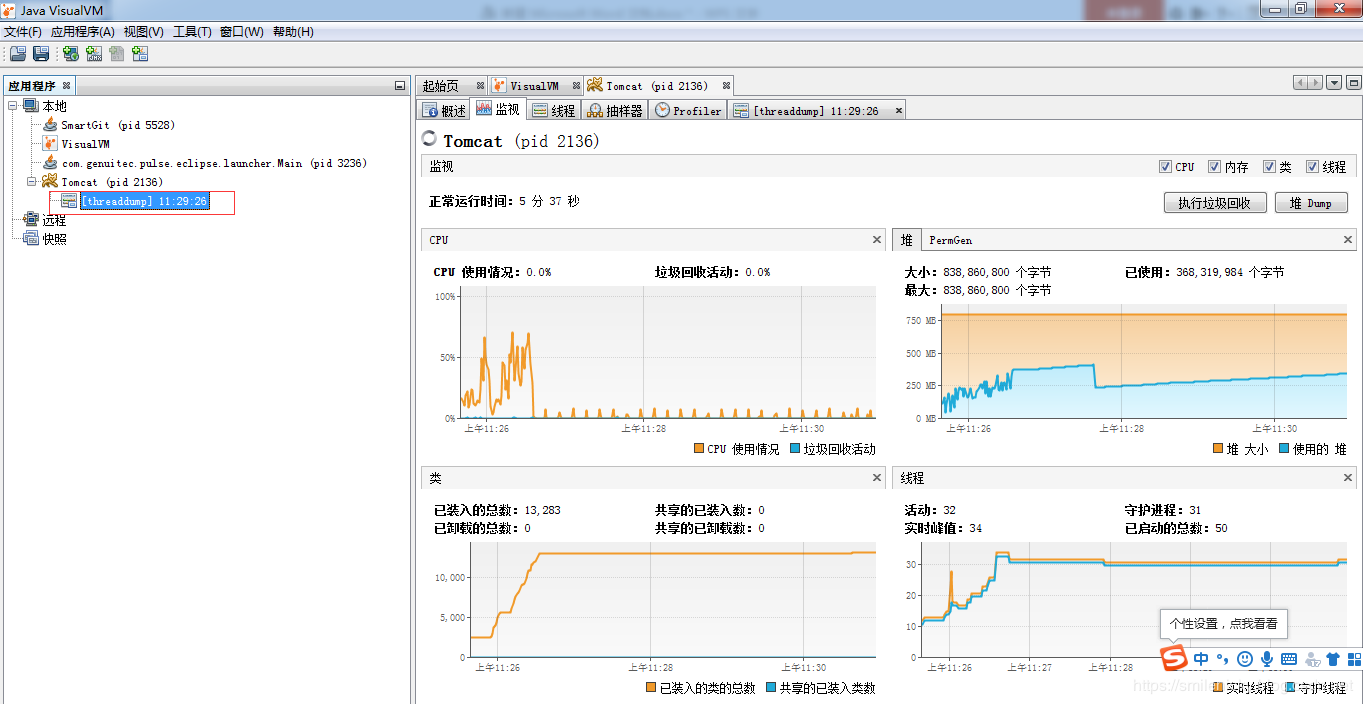Click the 个性设置，点我看看 tooltip
Image resolution: width=1363 pixels, height=704 pixels.
[1223, 623]
